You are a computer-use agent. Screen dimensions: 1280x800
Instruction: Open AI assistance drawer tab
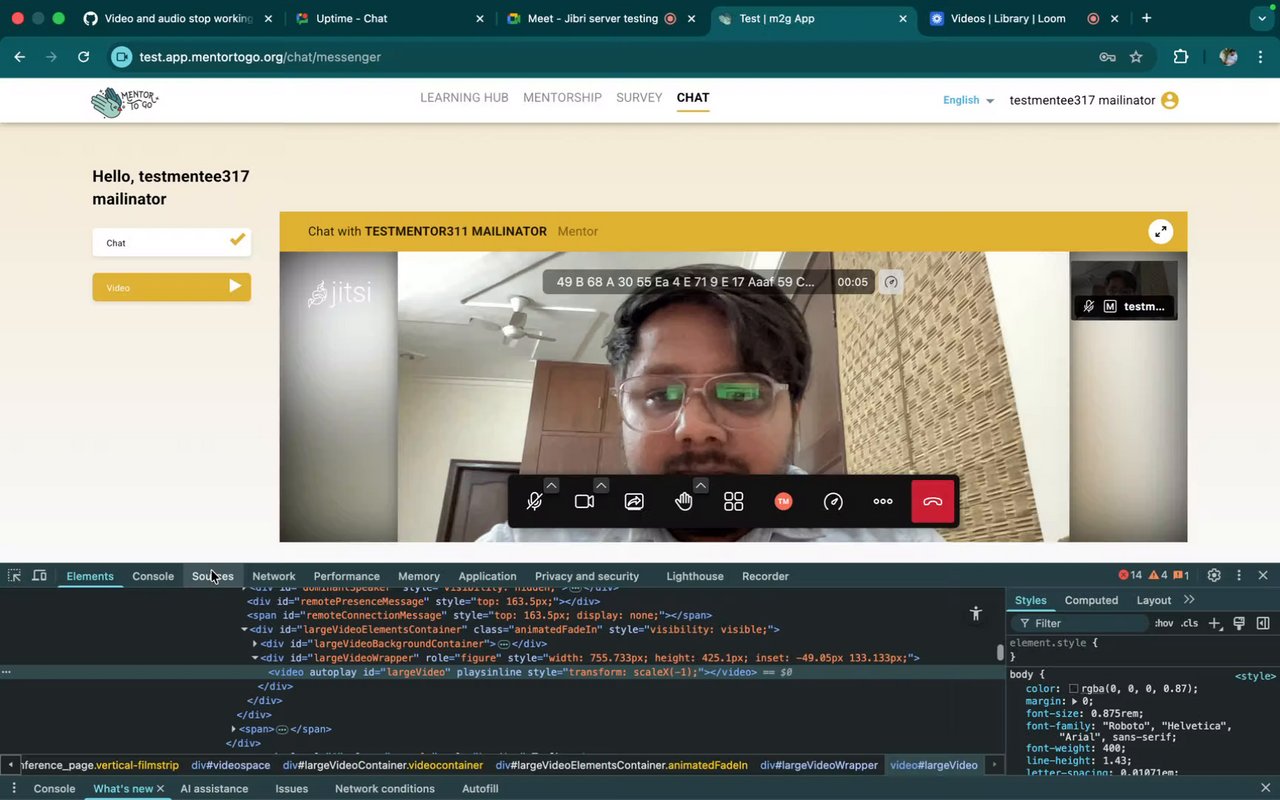pos(214,788)
